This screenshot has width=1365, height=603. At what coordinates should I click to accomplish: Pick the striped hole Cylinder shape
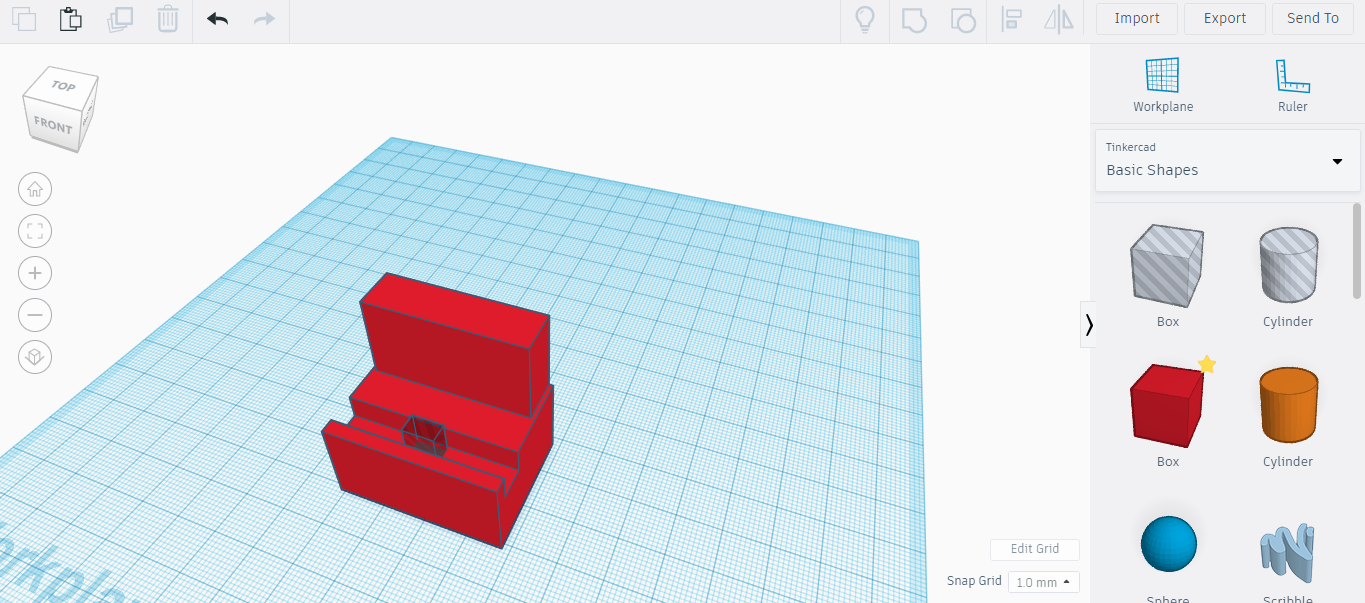coord(1288,264)
